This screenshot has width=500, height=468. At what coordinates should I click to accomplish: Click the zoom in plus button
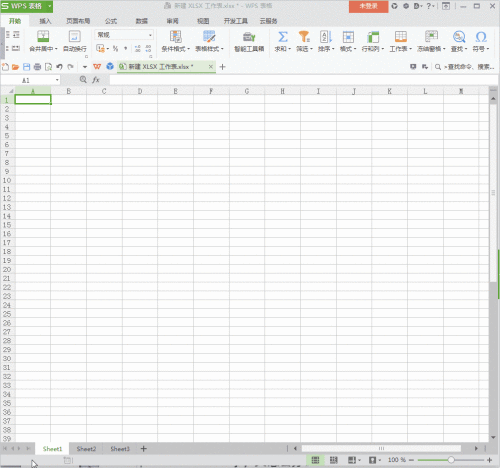(x=489, y=460)
